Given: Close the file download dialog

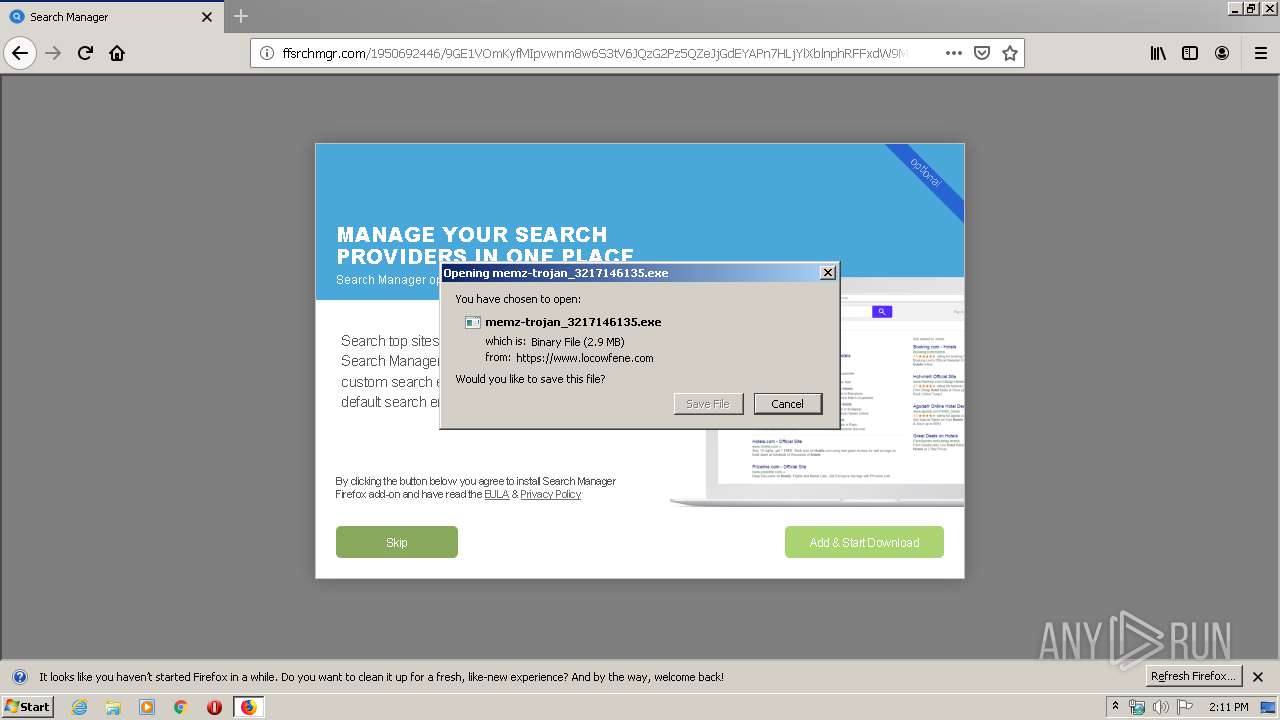Looking at the screenshot, I should (x=827, y=273).
